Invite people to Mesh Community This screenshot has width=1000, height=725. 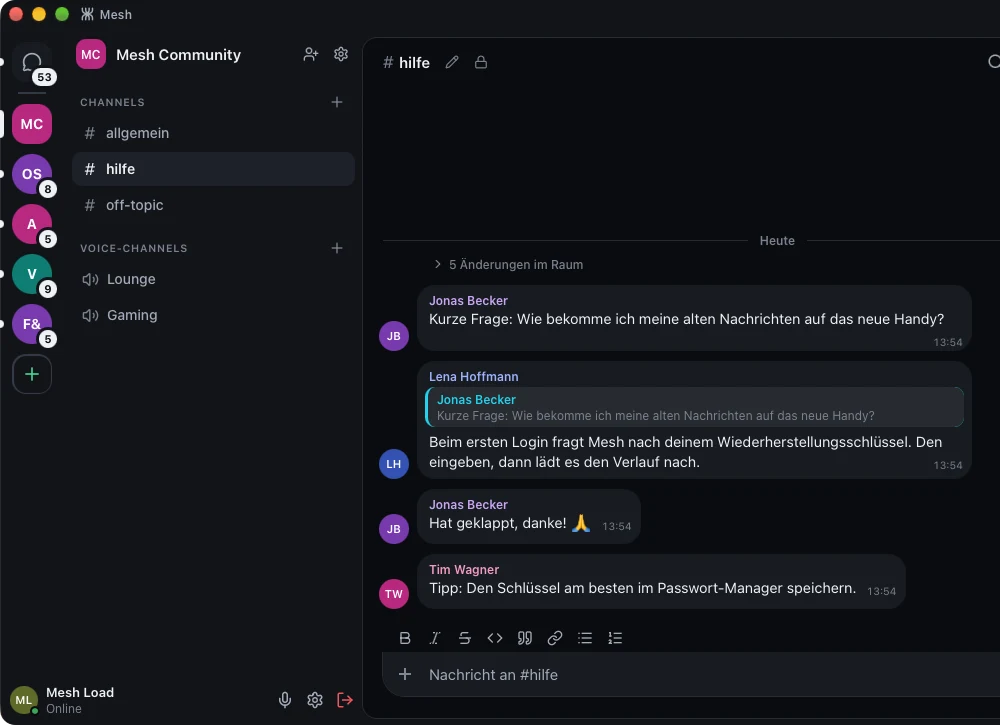pos(311,54)
